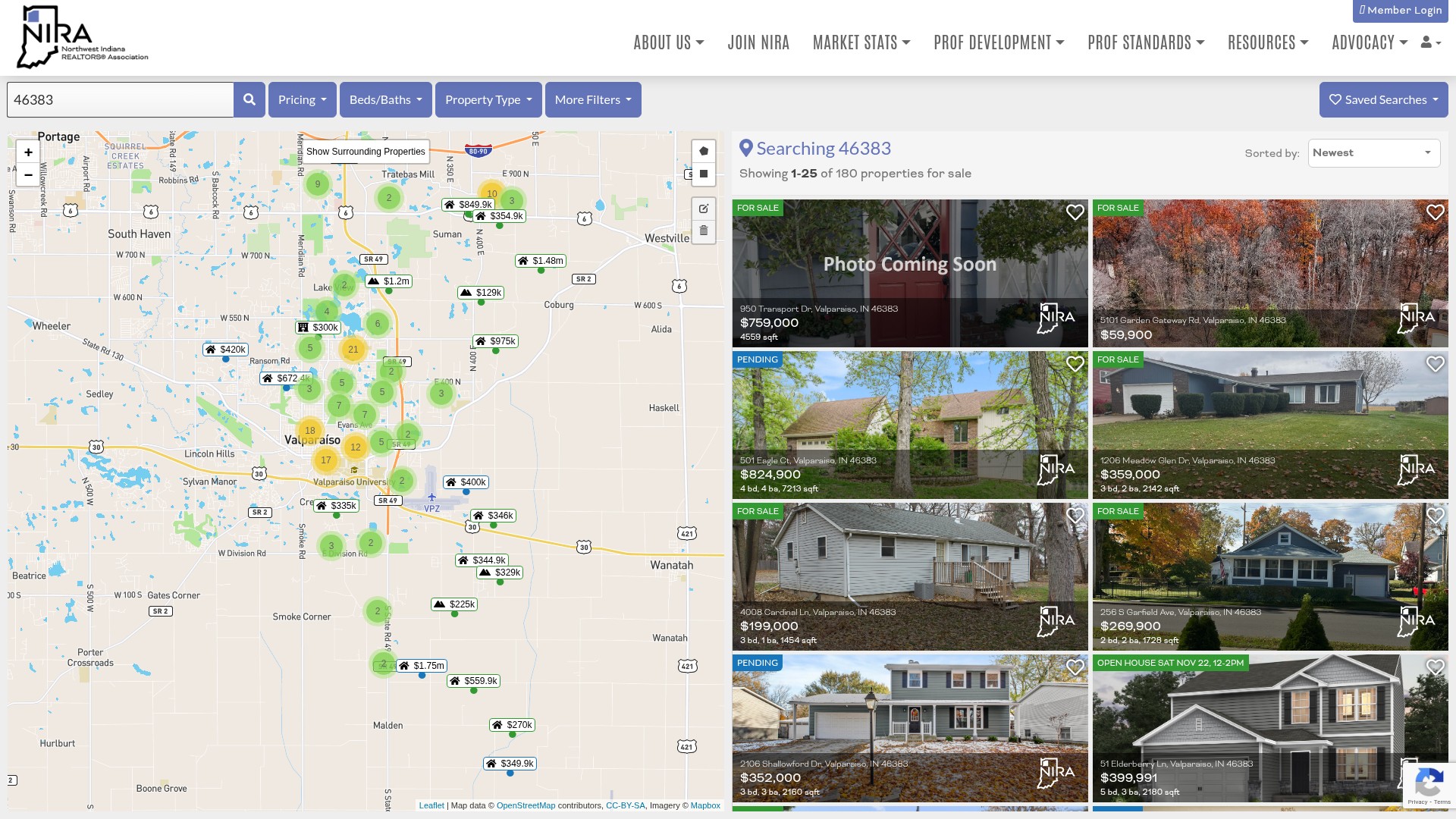The height and width of the screenshot is (819, 1456).
Task: Change the Sorted by Newest dropdown
Action: tap(1373, 152)
